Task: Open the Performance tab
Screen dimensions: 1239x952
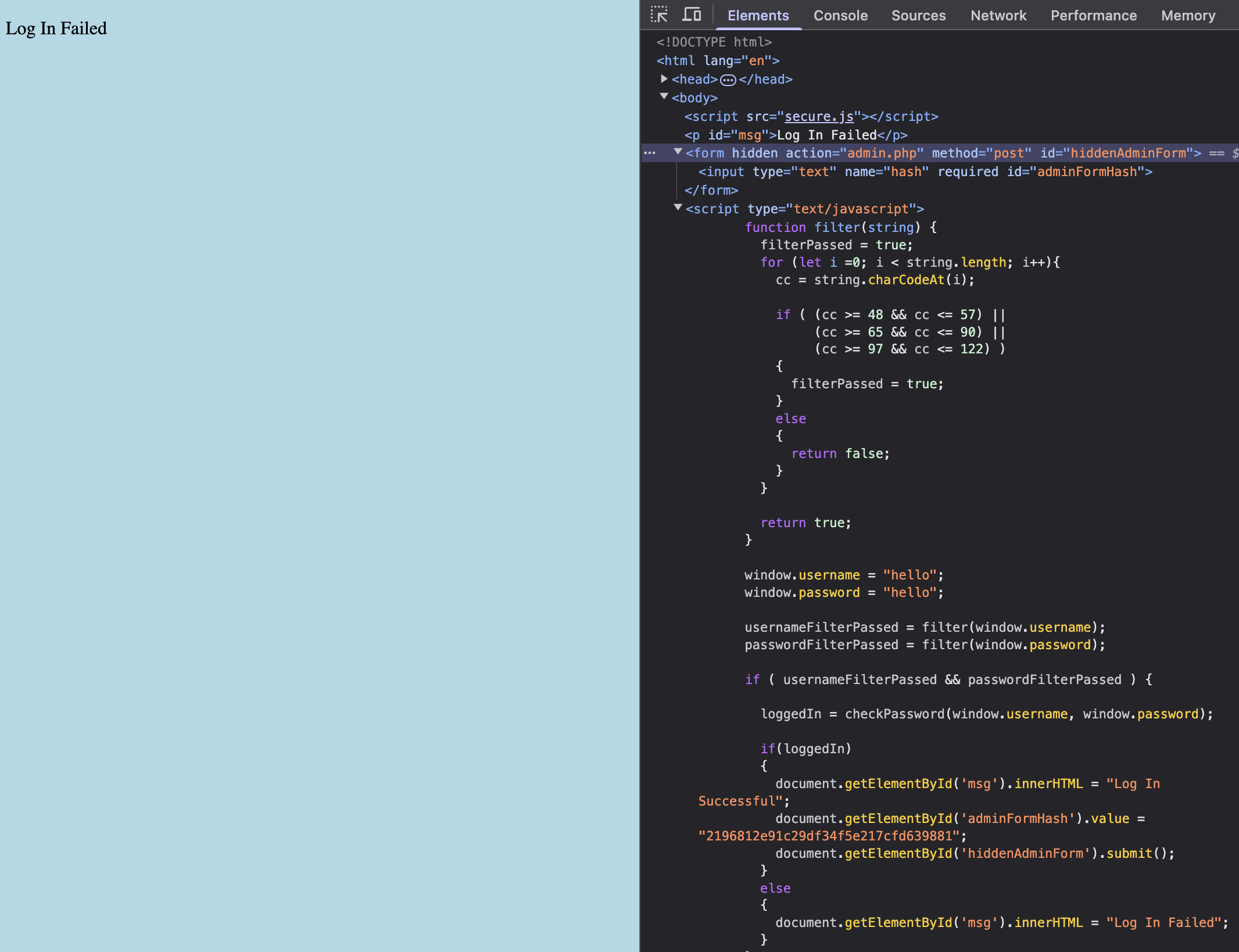Action: [1094, 16]
